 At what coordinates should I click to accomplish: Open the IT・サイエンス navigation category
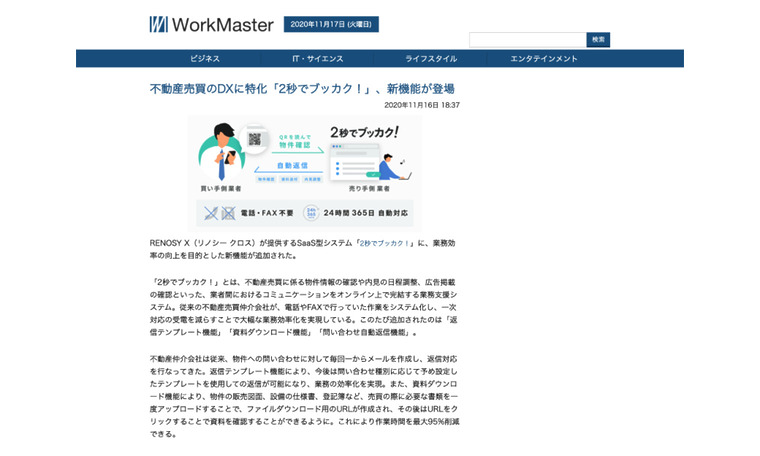[317, 59]
